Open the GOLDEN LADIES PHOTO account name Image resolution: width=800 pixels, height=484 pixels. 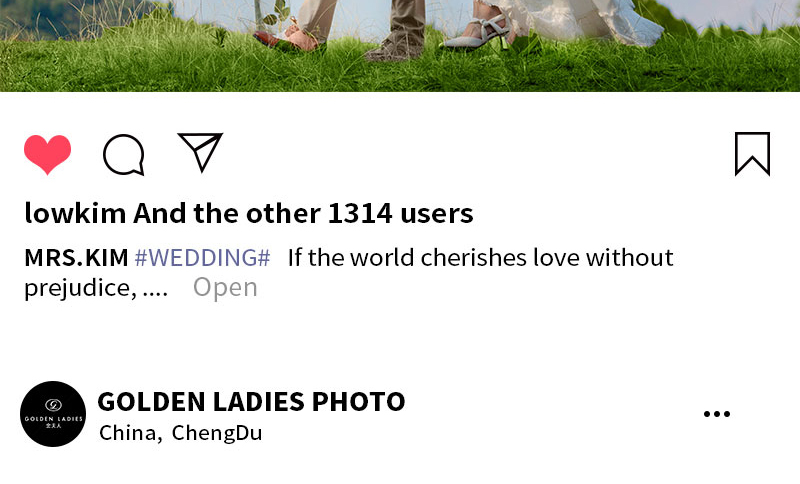[251, 401]
